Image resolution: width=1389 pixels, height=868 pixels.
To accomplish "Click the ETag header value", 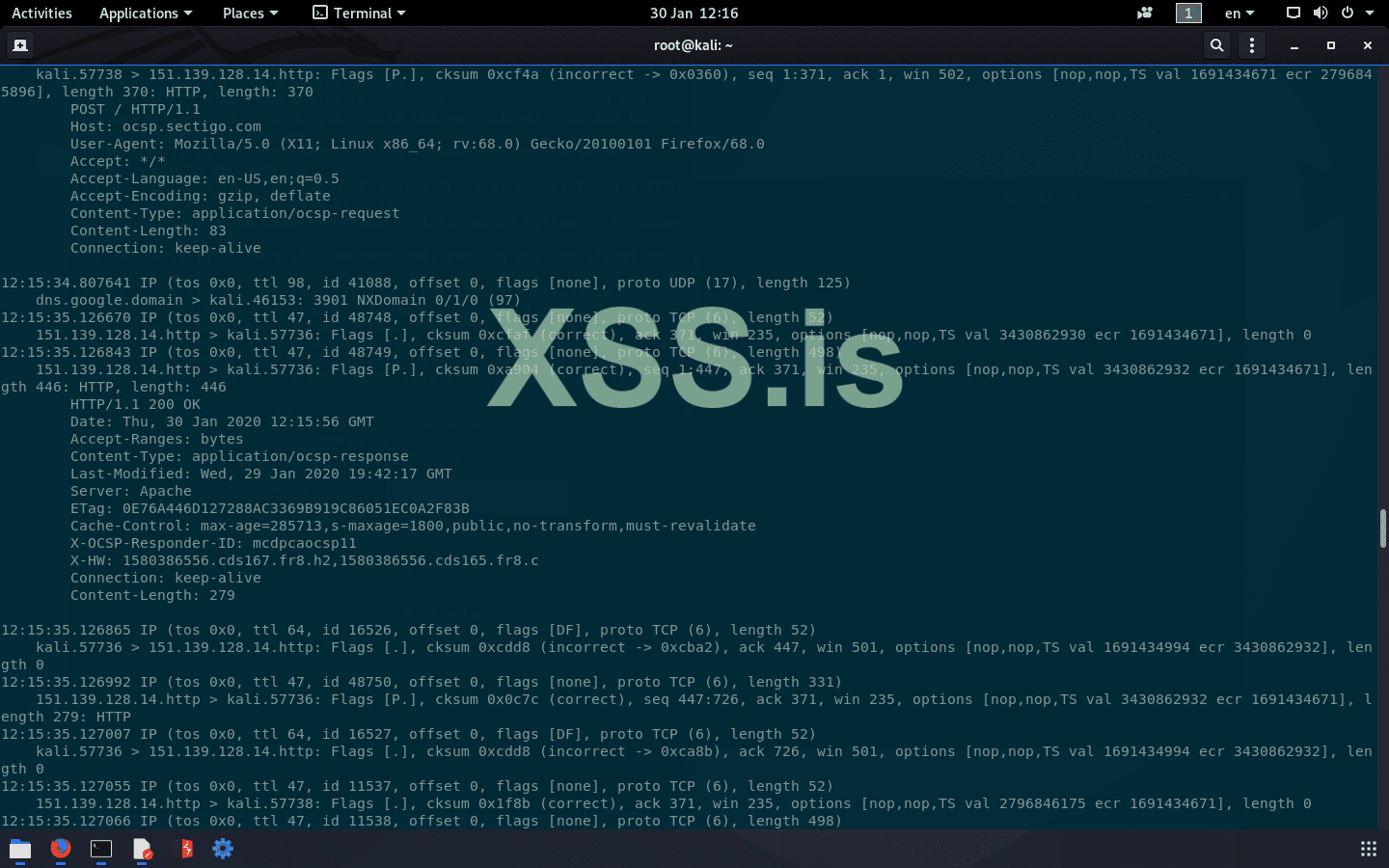I will (x=296, y=508).
